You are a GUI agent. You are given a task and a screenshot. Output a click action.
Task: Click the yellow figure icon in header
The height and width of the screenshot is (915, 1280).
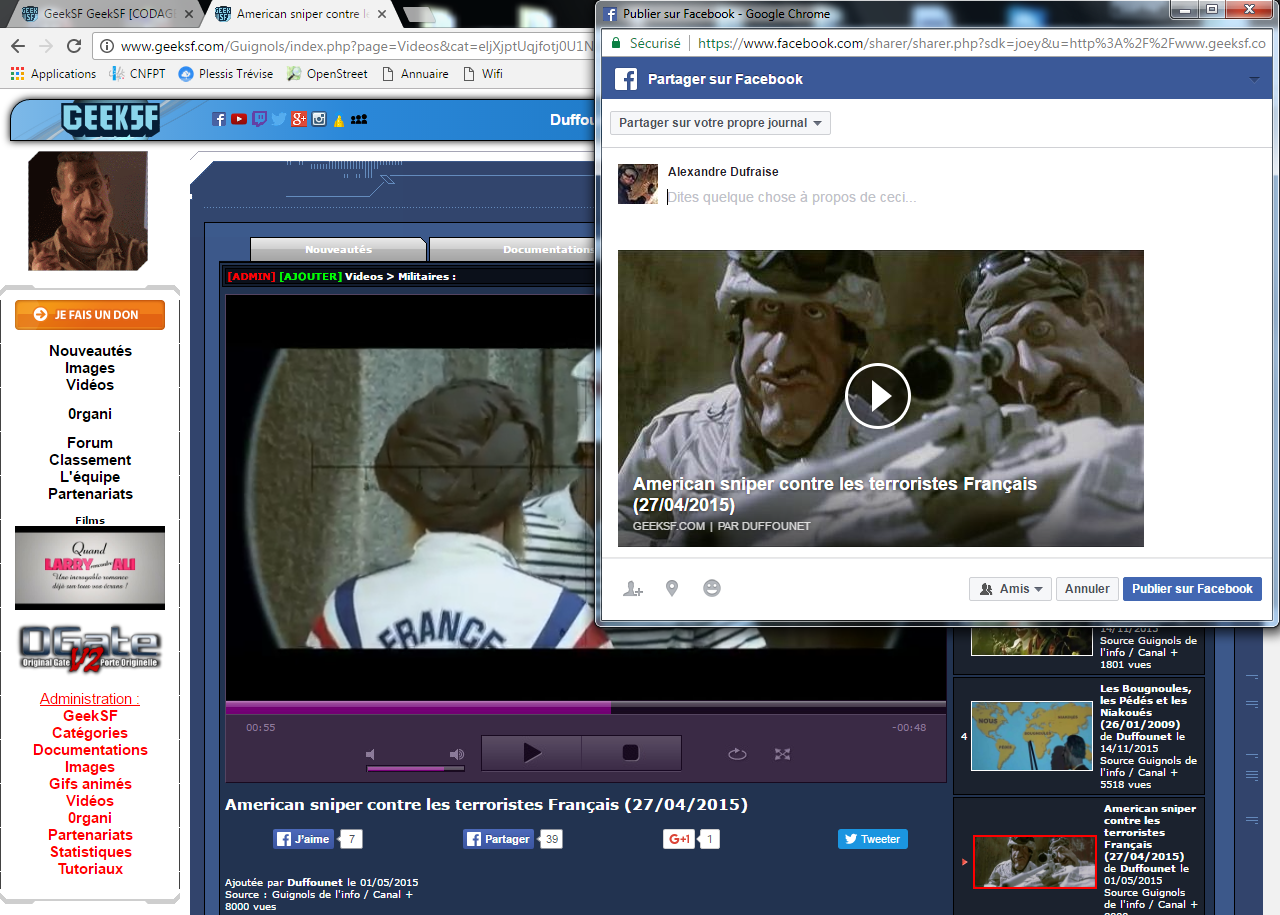[338, 120]
